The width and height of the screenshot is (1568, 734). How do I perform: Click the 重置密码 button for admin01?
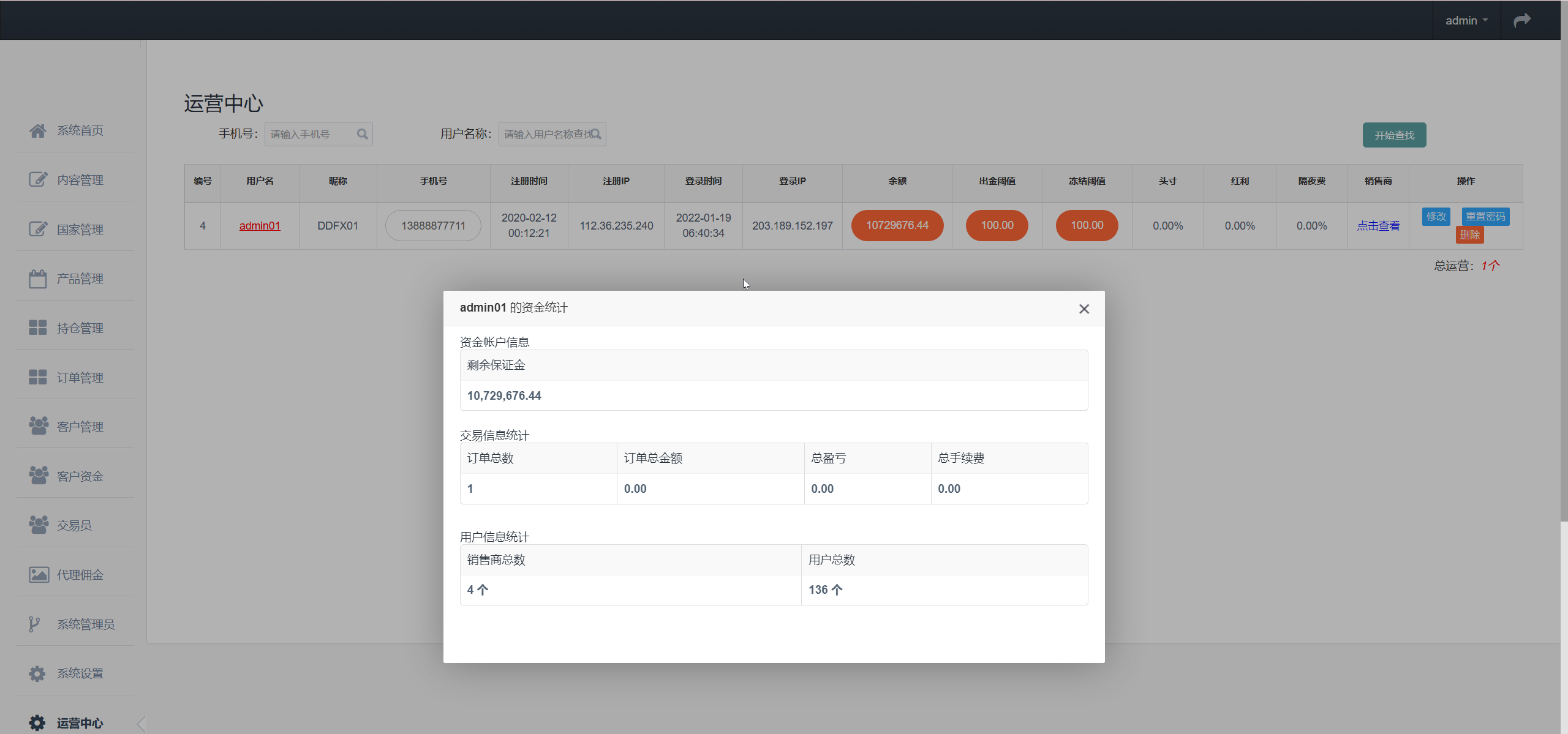tap(1485, 216)
